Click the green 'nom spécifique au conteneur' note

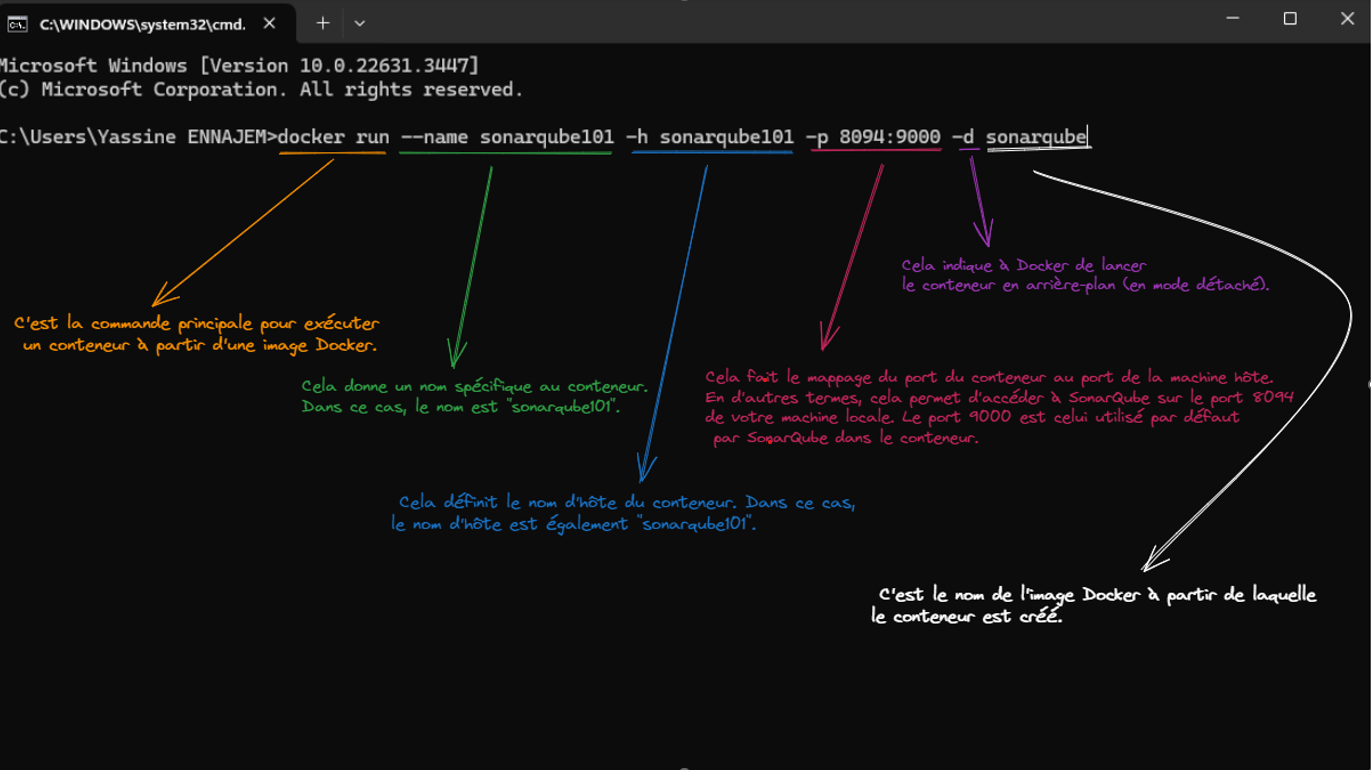[474, 396]
